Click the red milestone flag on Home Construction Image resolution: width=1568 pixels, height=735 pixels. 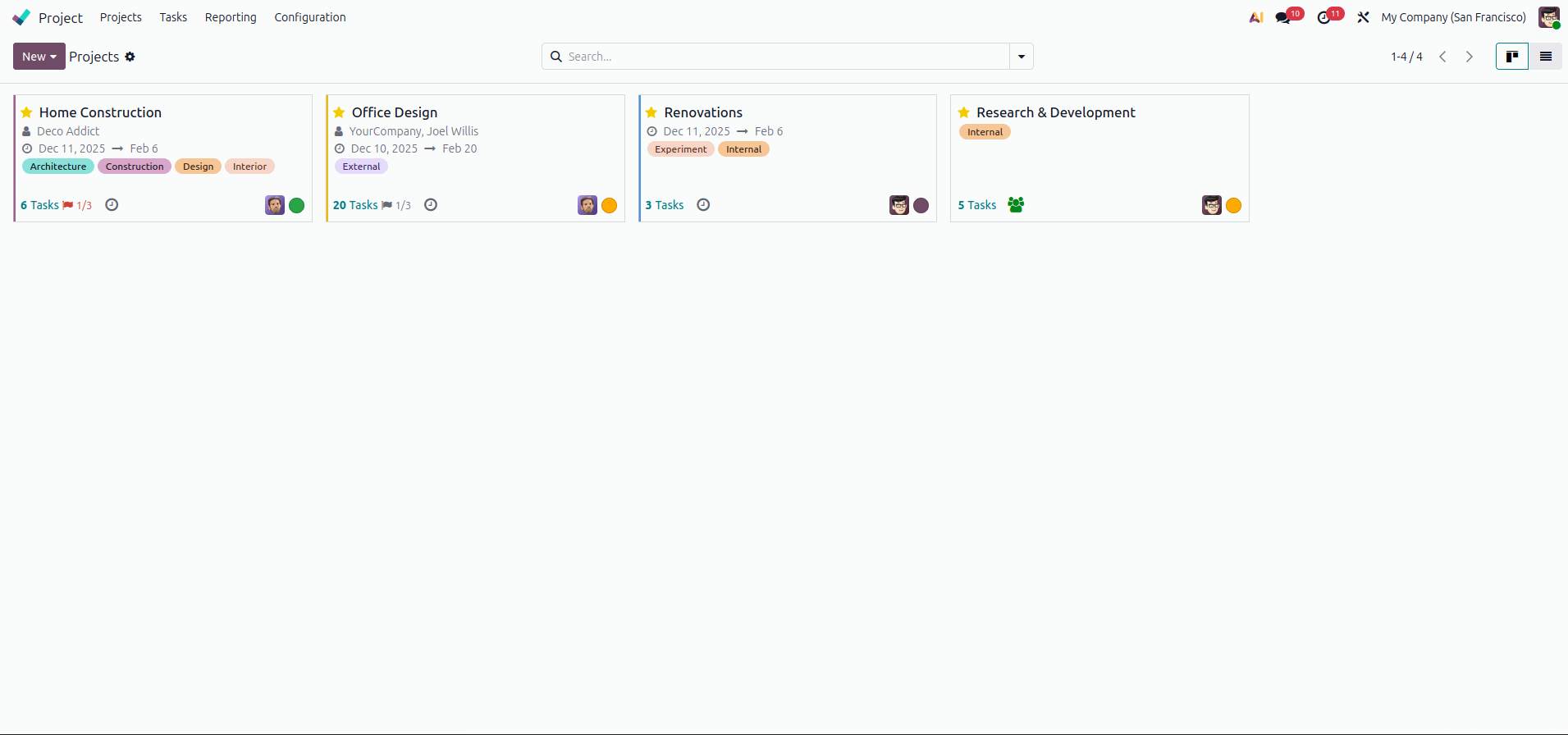[68, 205]
